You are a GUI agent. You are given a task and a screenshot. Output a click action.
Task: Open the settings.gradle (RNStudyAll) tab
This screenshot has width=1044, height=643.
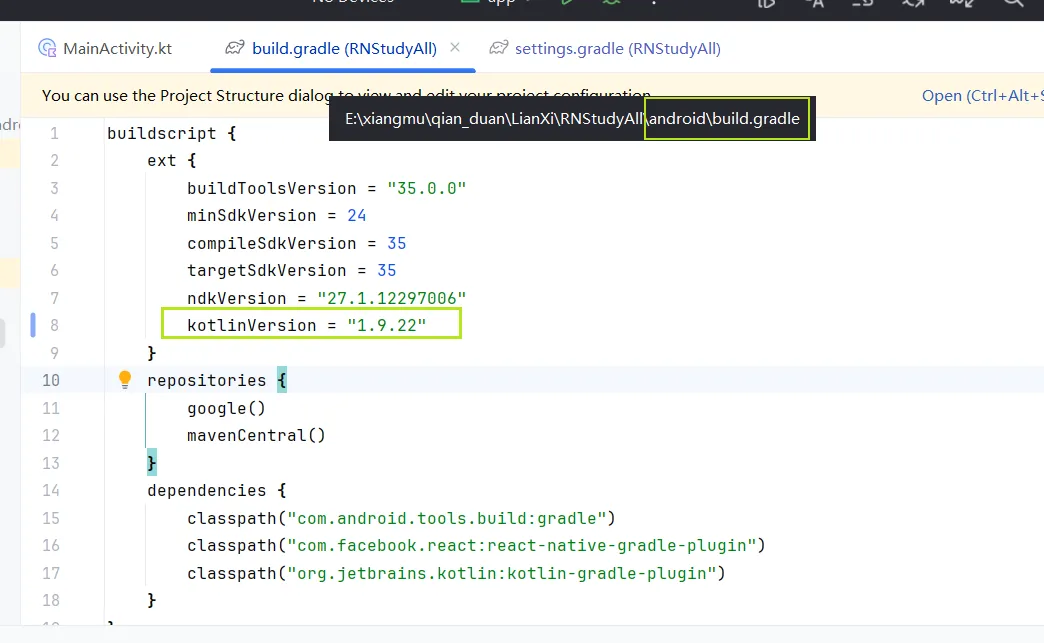[617, 49]
